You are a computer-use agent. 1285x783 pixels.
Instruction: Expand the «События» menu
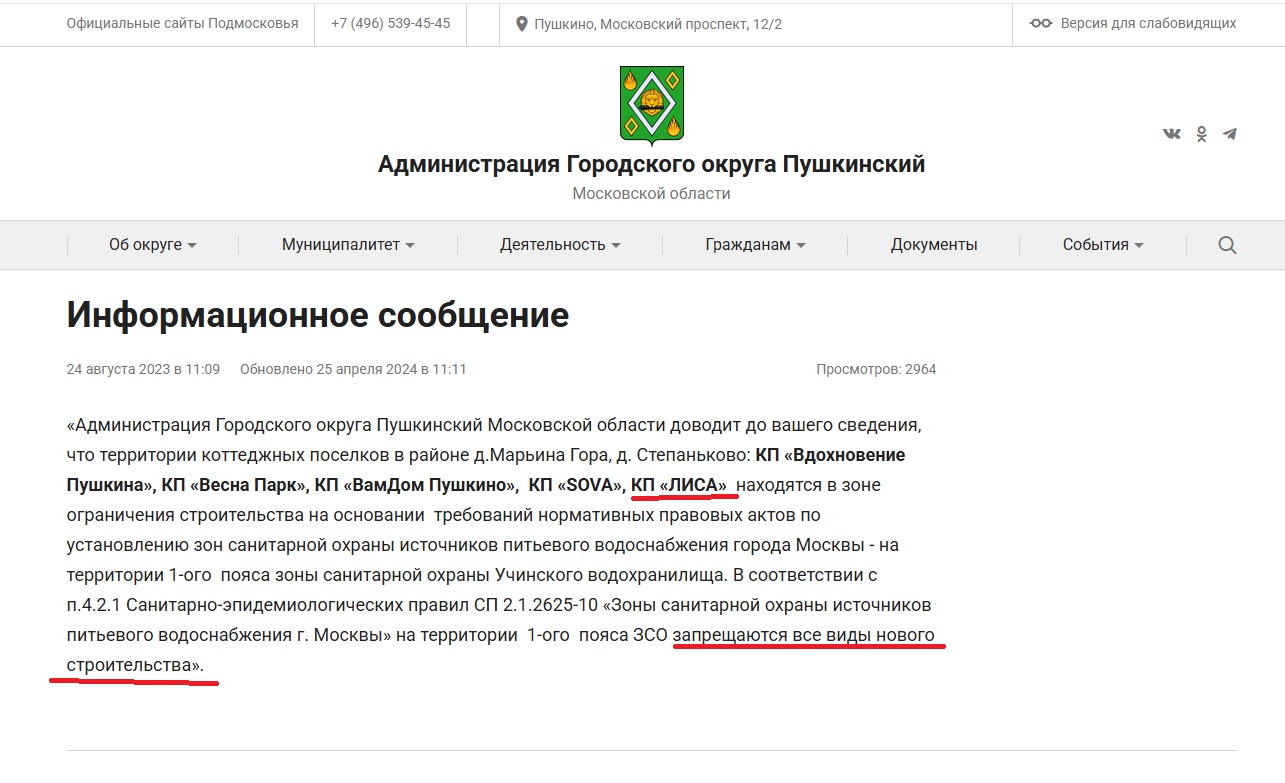1103,245
